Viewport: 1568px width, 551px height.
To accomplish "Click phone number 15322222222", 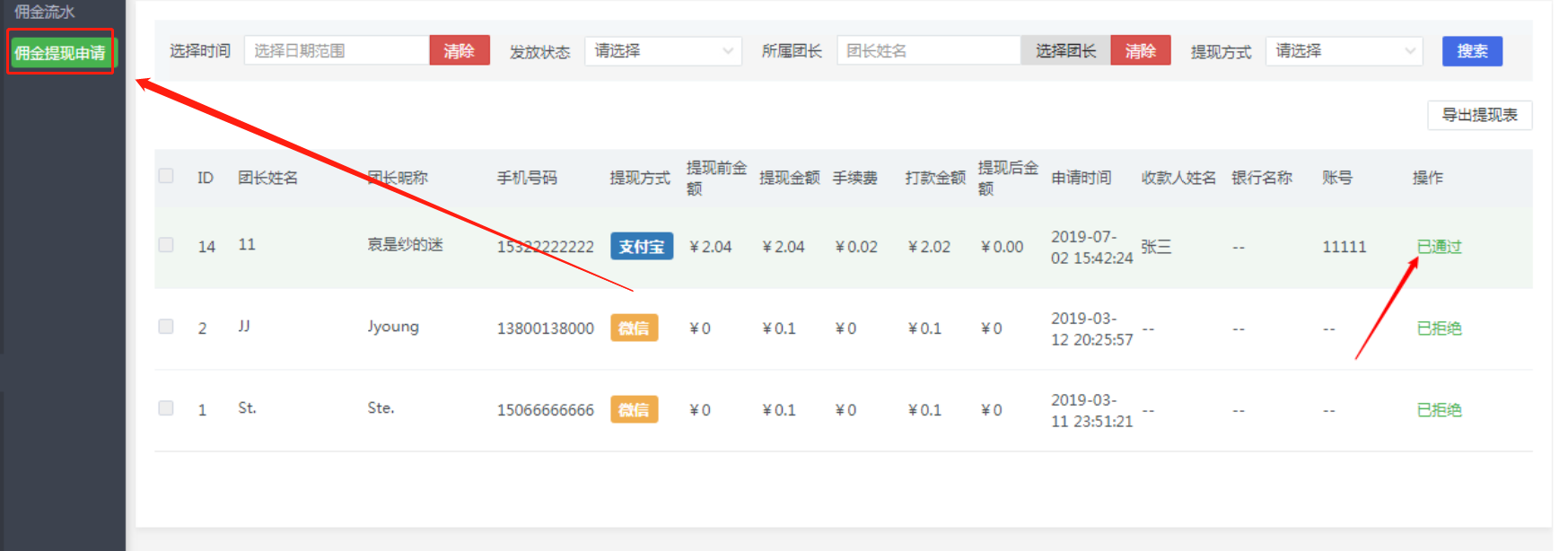I will tap(546, 247).
